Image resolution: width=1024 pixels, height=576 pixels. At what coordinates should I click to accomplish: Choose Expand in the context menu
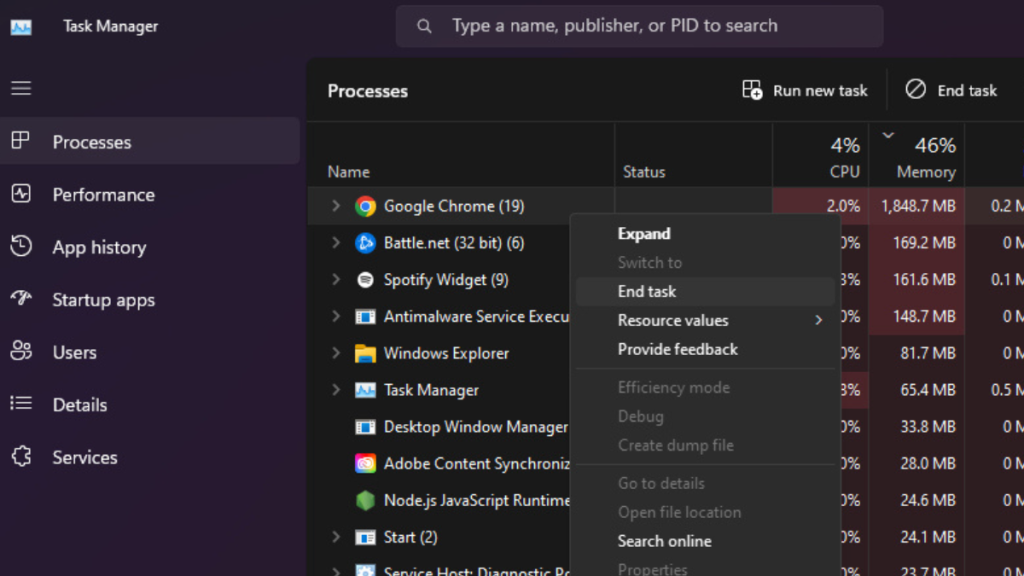[x=705, y=234]
